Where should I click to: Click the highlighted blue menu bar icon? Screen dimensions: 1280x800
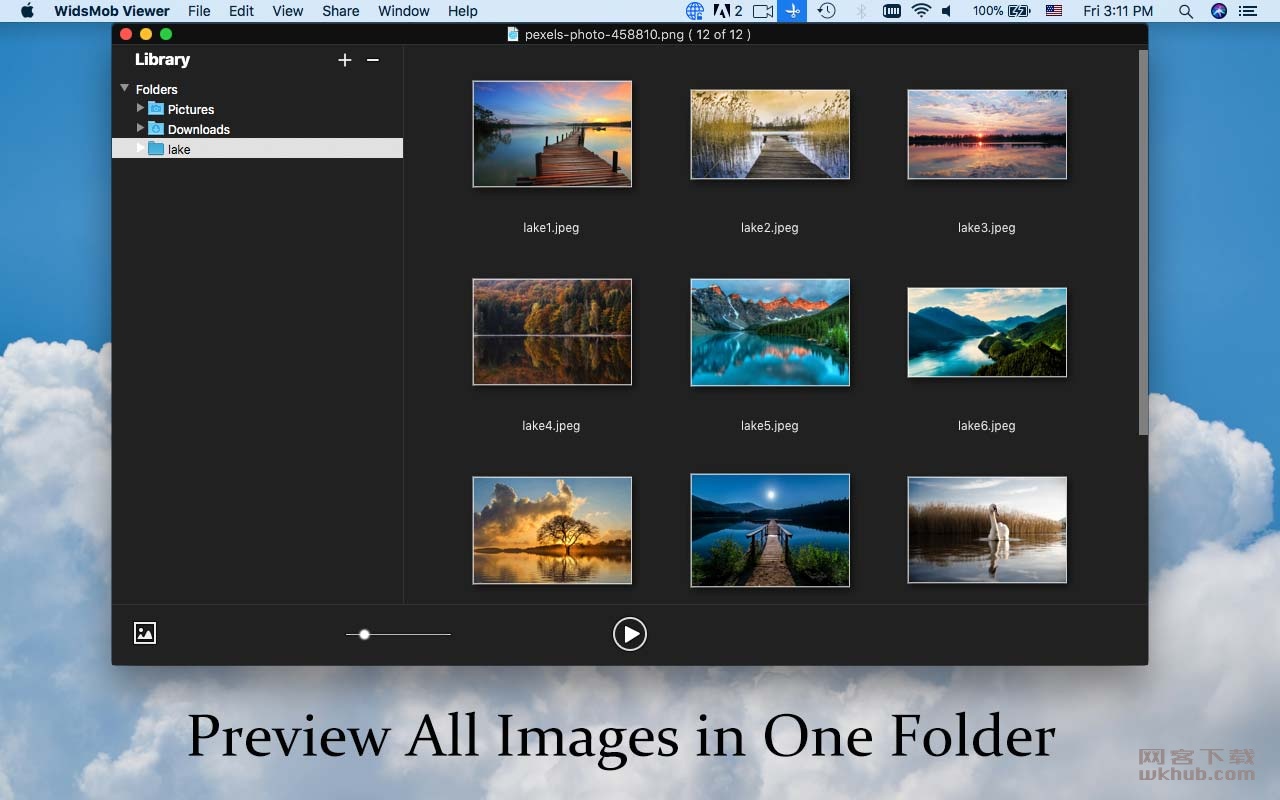[x=792, y=11]
